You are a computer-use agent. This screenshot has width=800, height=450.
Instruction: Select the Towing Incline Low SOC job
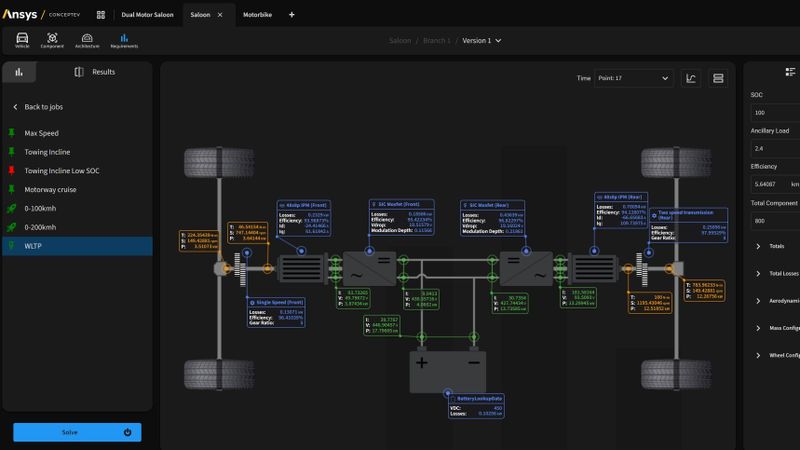click(x=61, y=170)
